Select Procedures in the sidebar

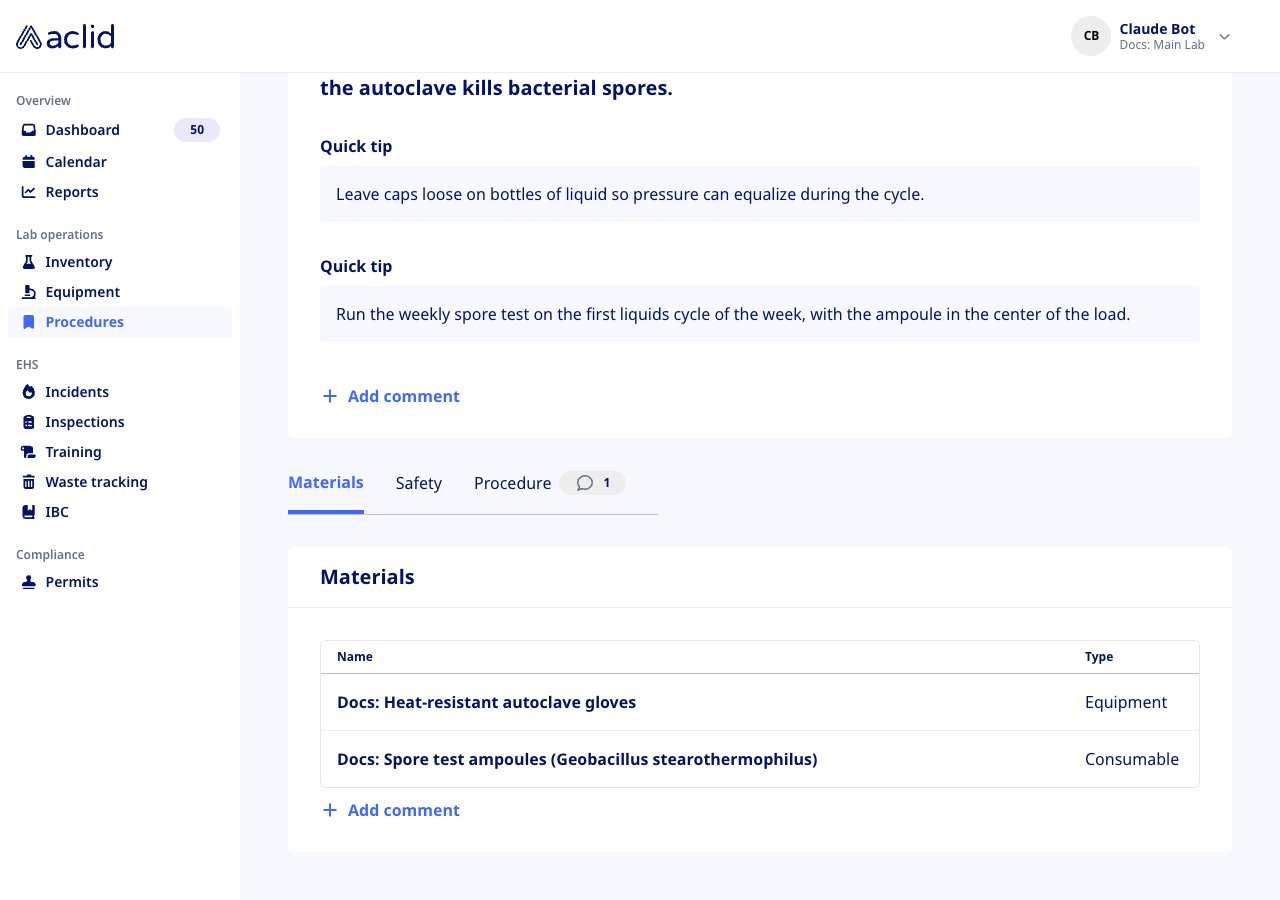point(120,322)
